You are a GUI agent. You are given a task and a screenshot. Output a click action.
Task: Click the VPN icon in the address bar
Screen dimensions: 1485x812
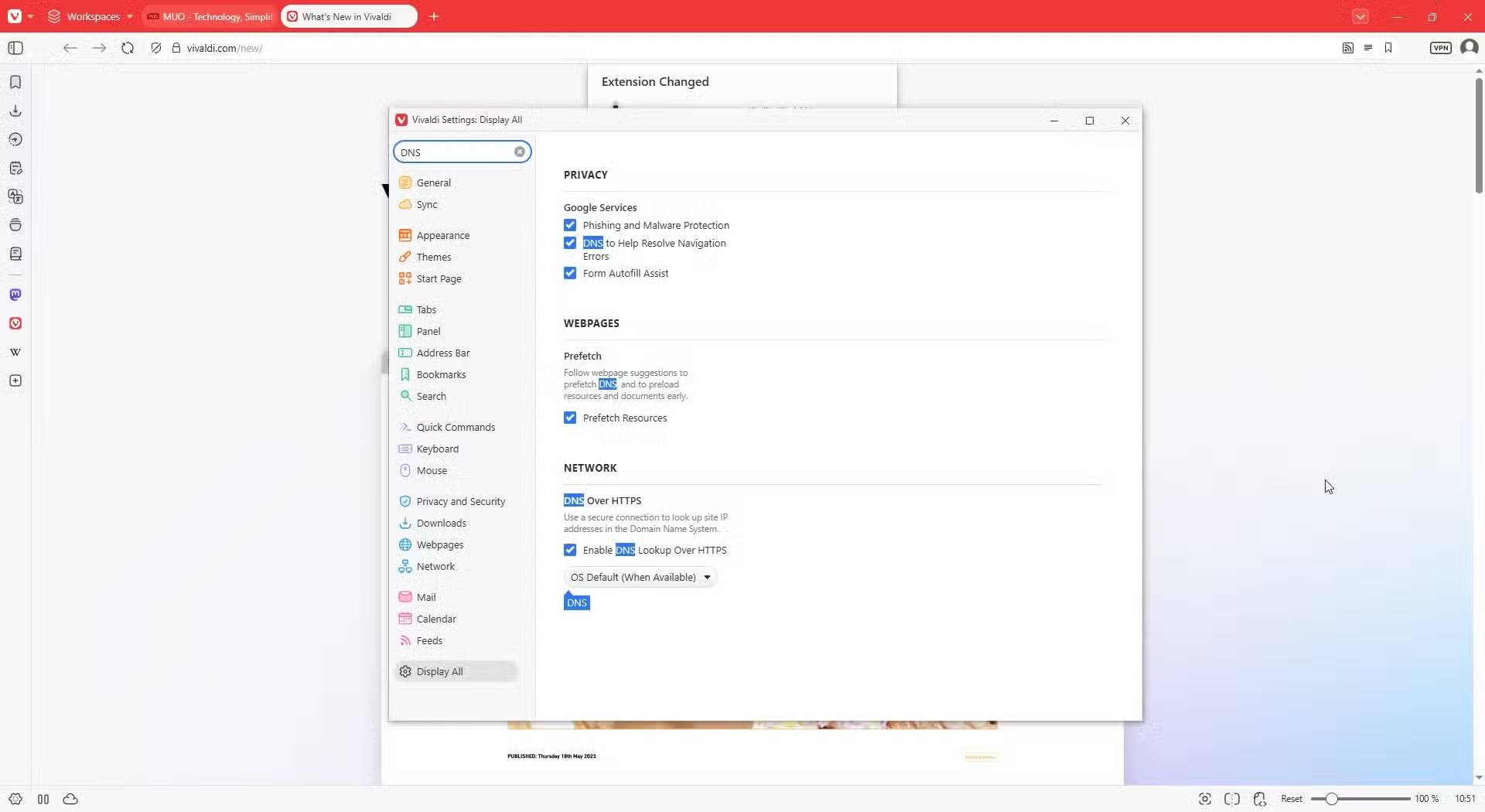(1440, 48)
